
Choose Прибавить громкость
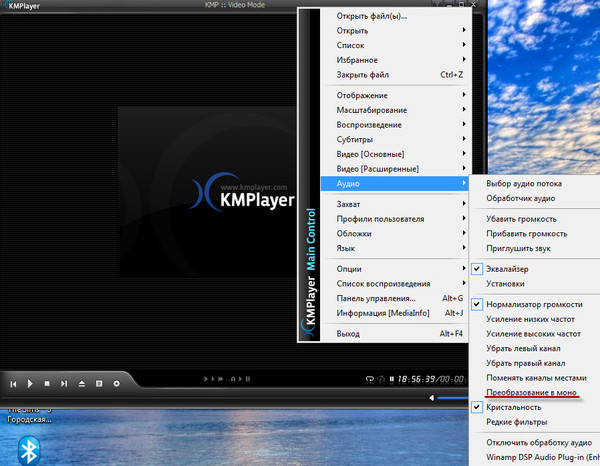click(535, 233)
